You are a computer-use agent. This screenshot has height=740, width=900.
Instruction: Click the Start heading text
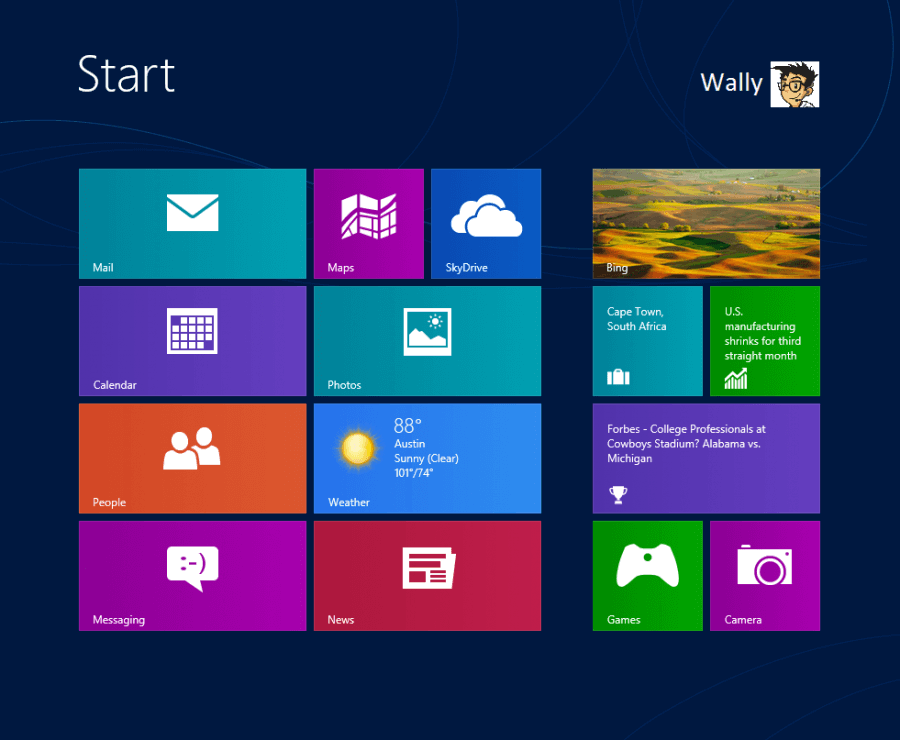pyautogui.click(x=126, y=75)
